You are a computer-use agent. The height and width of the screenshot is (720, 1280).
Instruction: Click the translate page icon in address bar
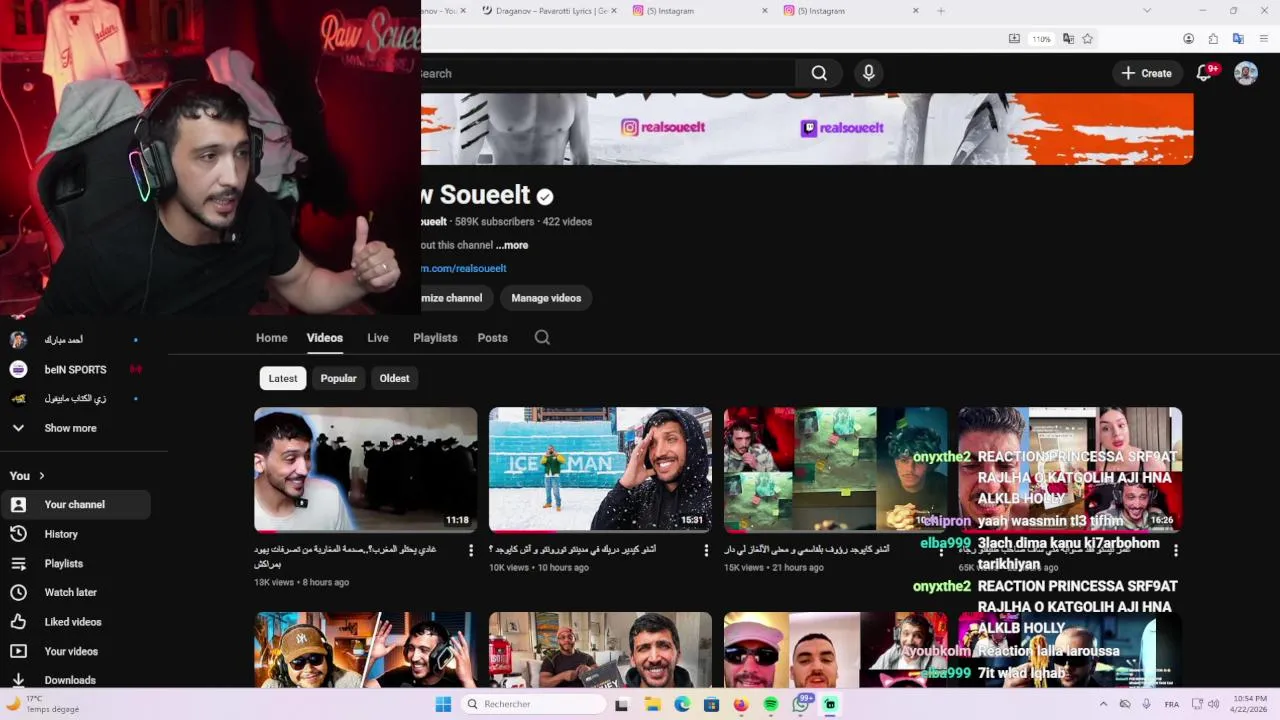(1068, 39)
